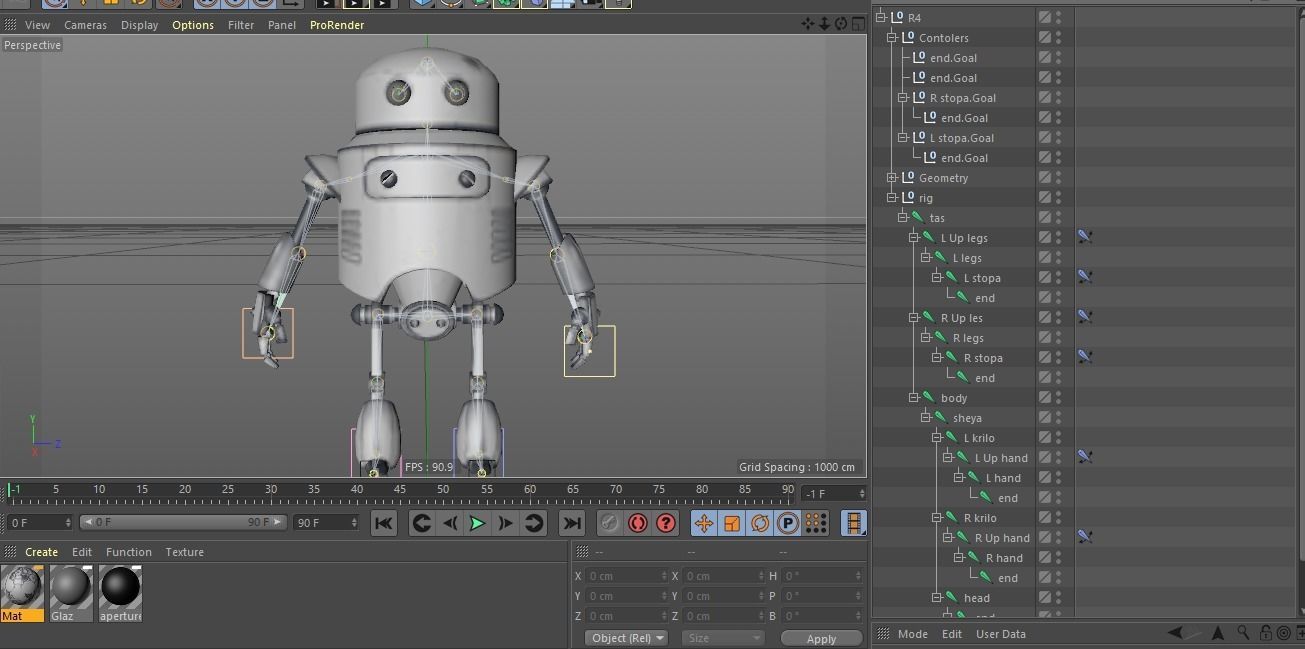The image size is (1305, 649).
Task: Go to the next key
Action: [534, 523]
